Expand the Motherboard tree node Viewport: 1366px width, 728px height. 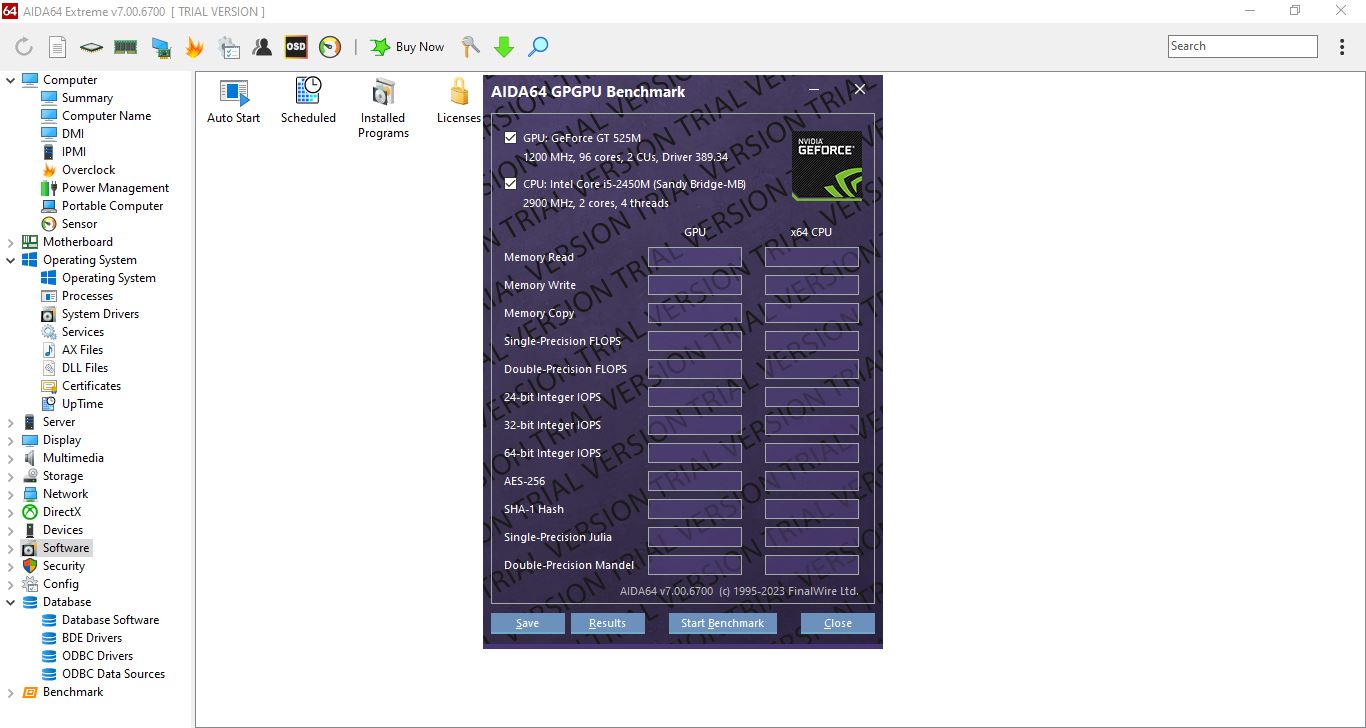[x=11, y=242]
